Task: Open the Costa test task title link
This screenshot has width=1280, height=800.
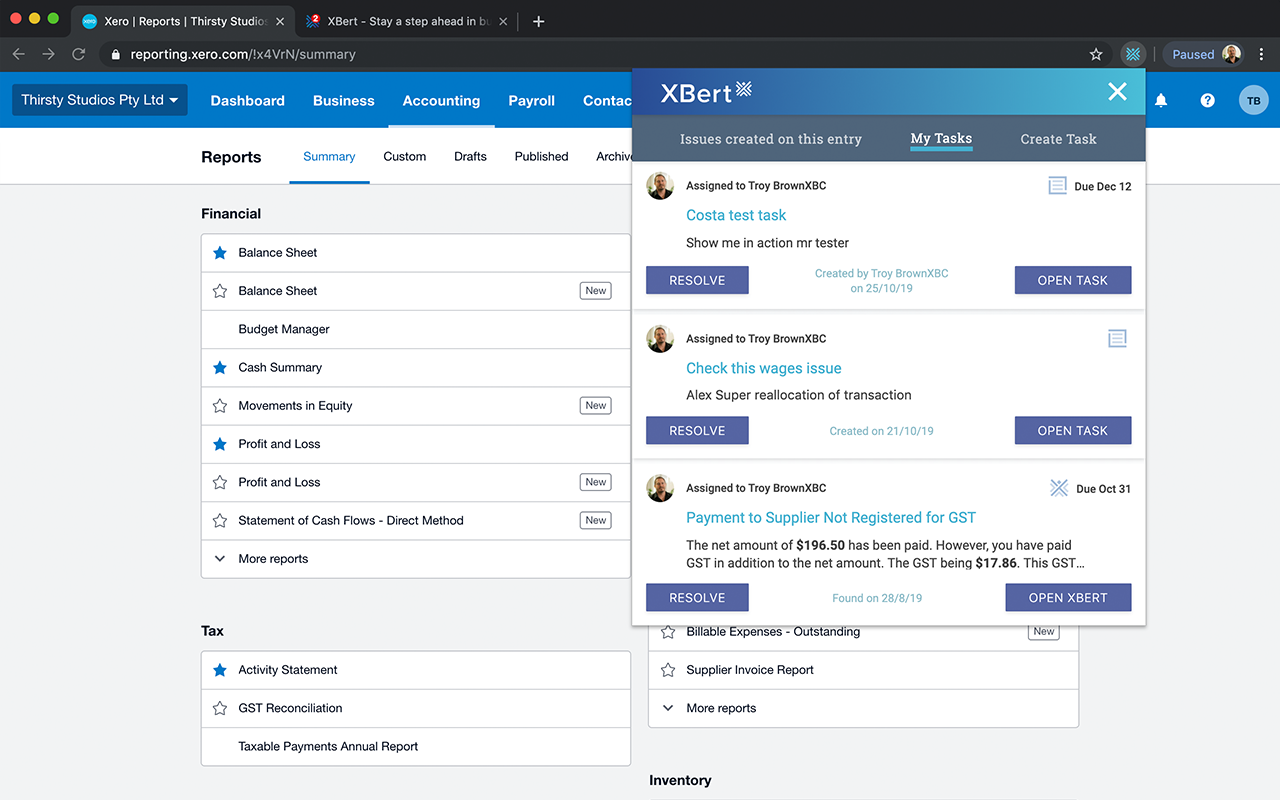Action: [x=736, y=215]
